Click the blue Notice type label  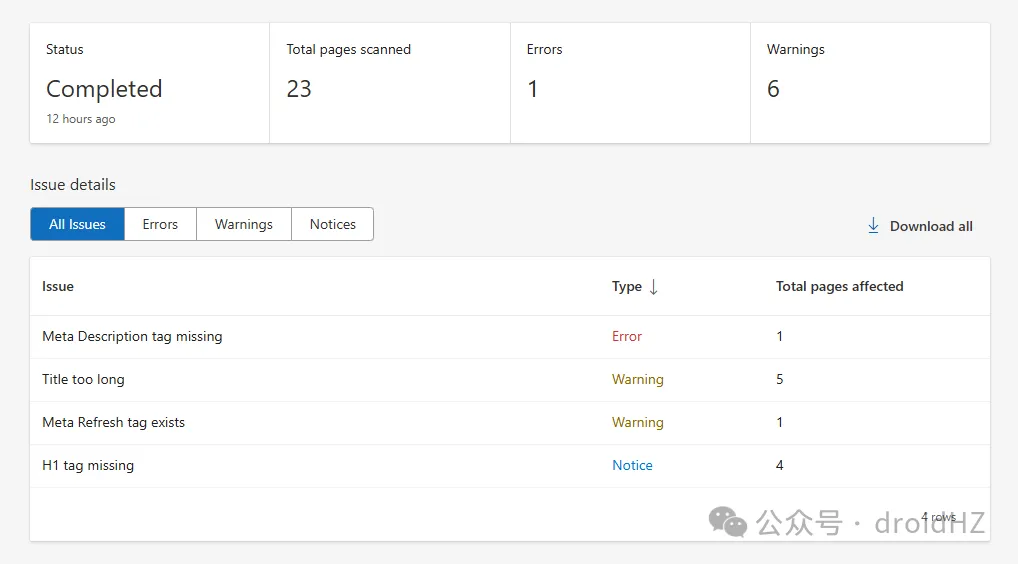point(632,465)
